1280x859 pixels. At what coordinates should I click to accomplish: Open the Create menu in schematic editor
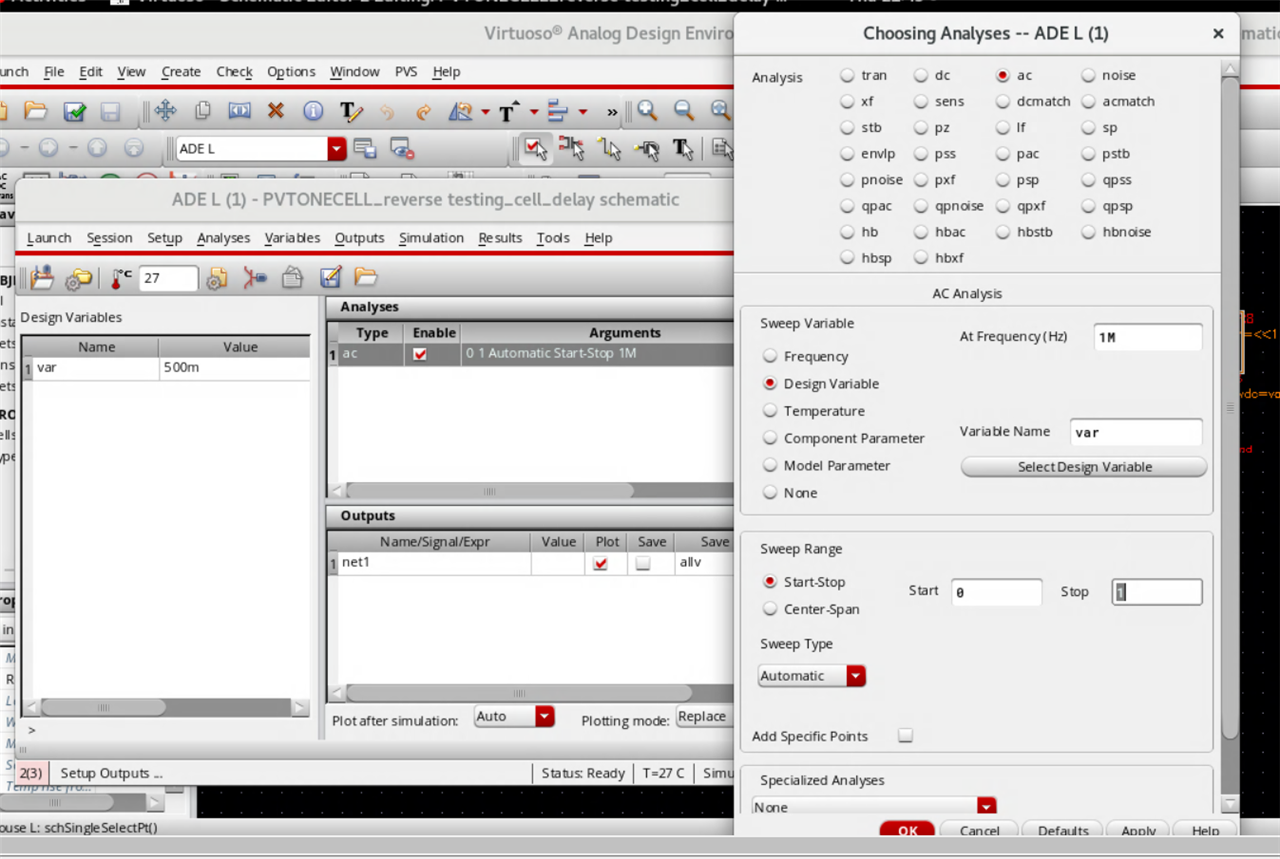tap(181, 72)
